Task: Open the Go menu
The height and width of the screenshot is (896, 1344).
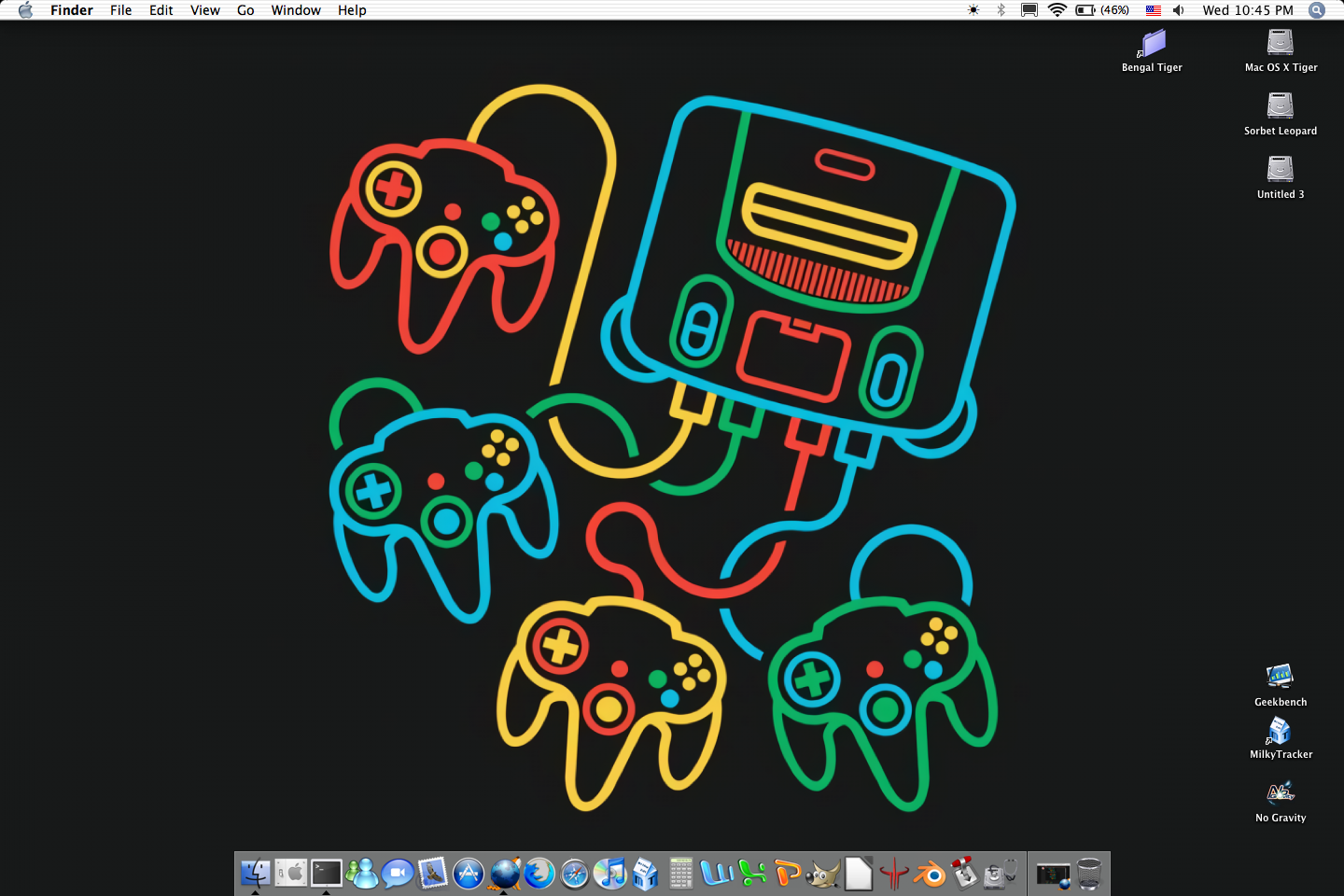Action: [x=245, y=10]
